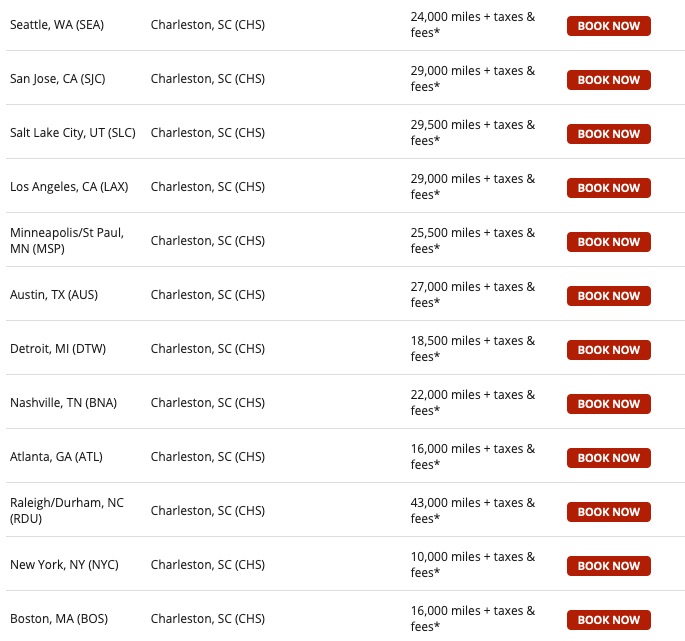Book the Nashville to Charleston flight
Image resolution: width=685 pixels, height=641 pixels.
608,404
